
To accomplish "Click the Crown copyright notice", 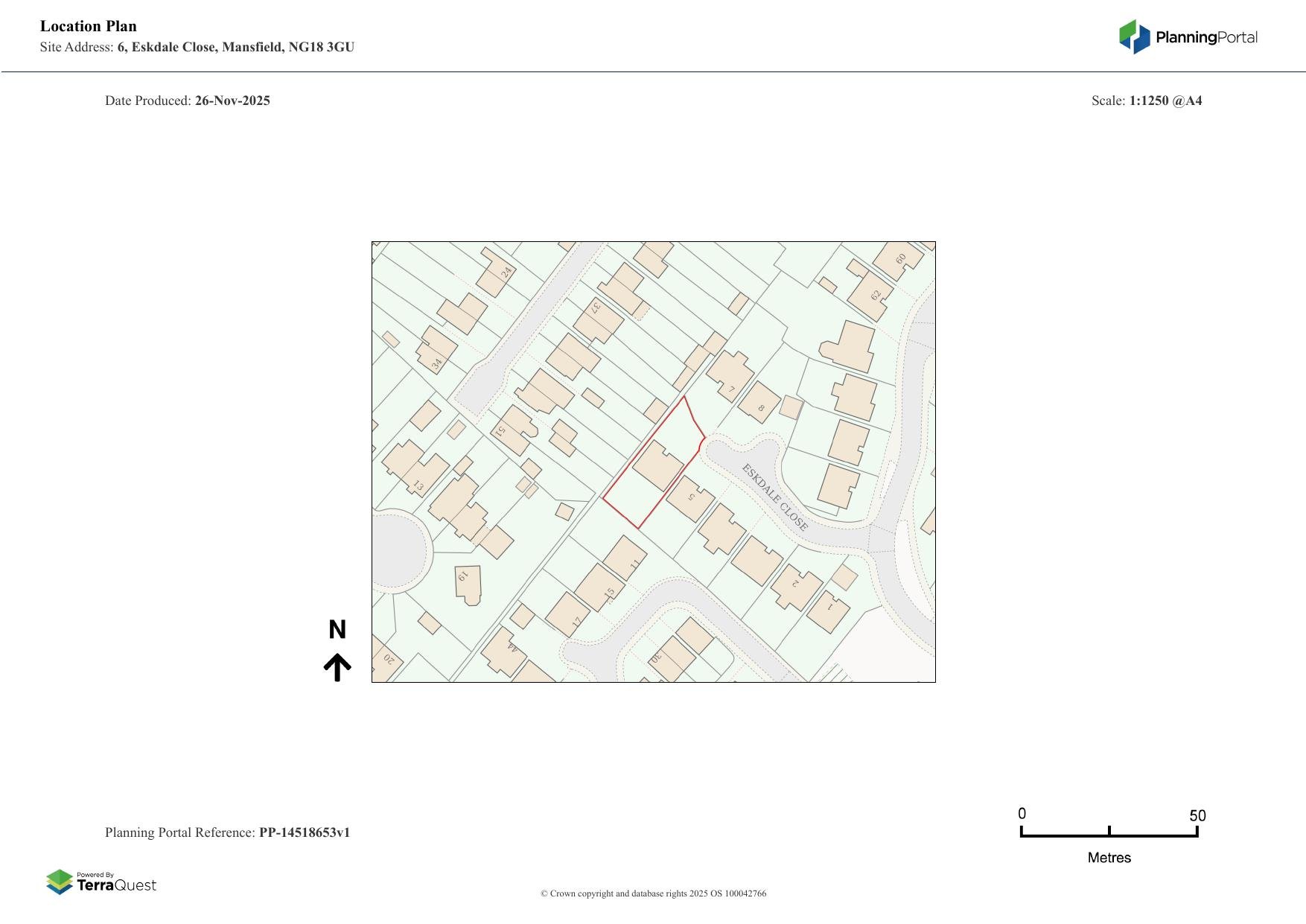I will tap(653, 893).
